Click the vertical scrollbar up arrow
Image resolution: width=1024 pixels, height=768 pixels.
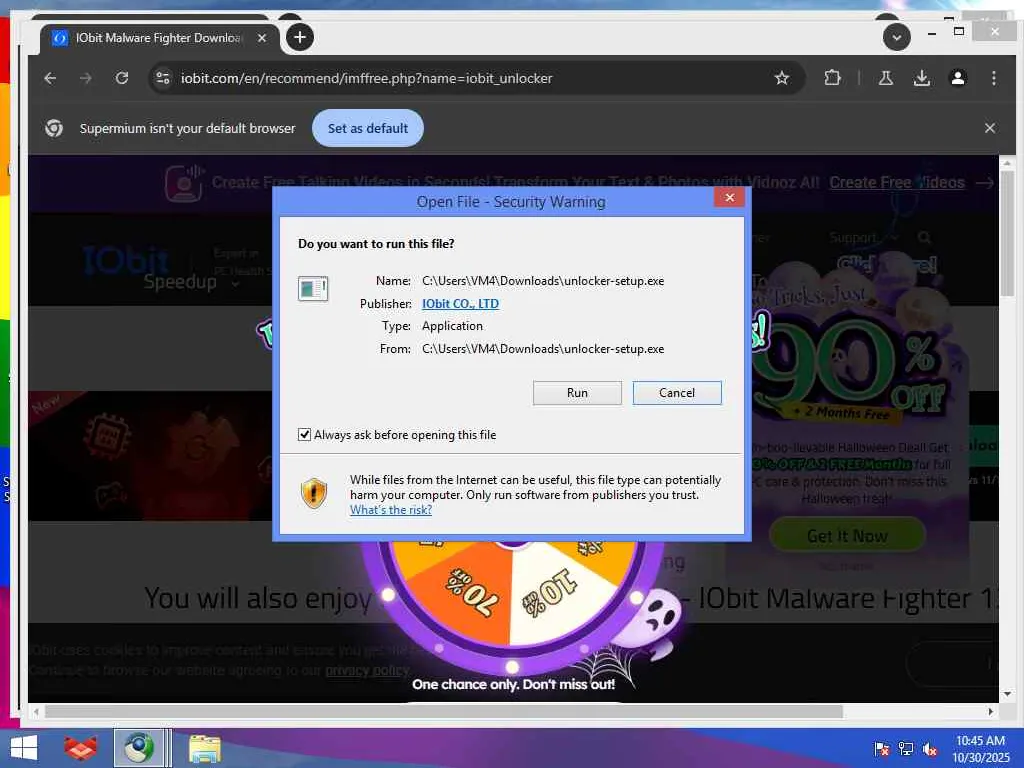click(1007, 163)
